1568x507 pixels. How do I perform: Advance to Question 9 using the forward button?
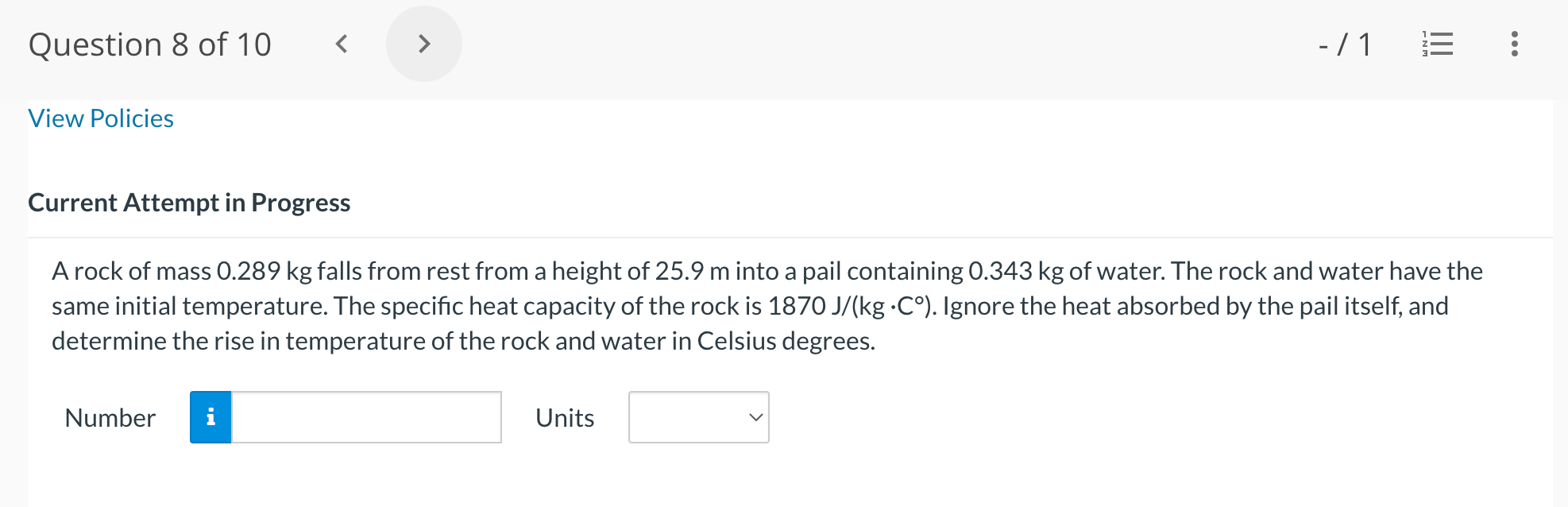click(x=424, y=45)
